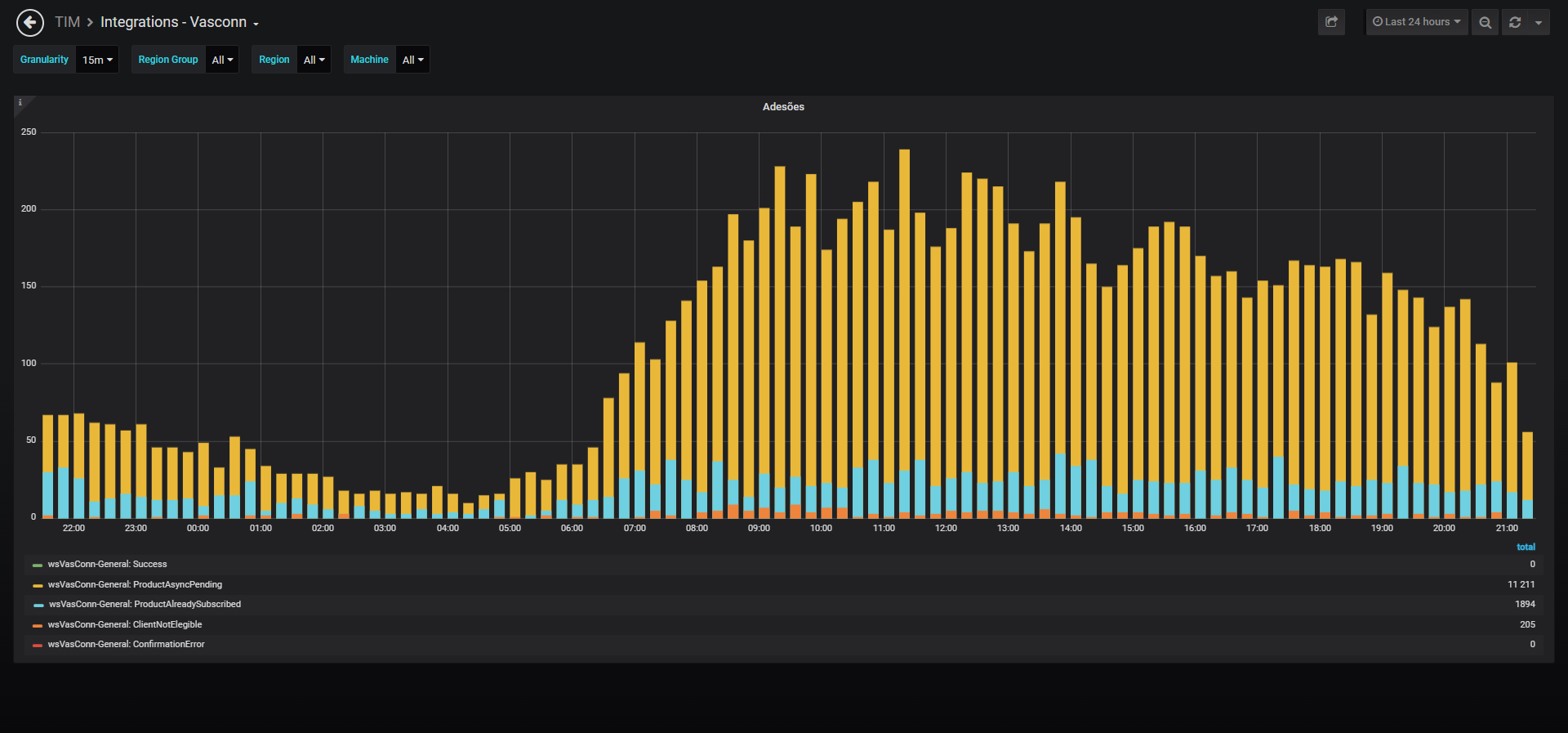1568x733 pixels.
Task: Click the Granularity variable label
Action: click(44, 60)
